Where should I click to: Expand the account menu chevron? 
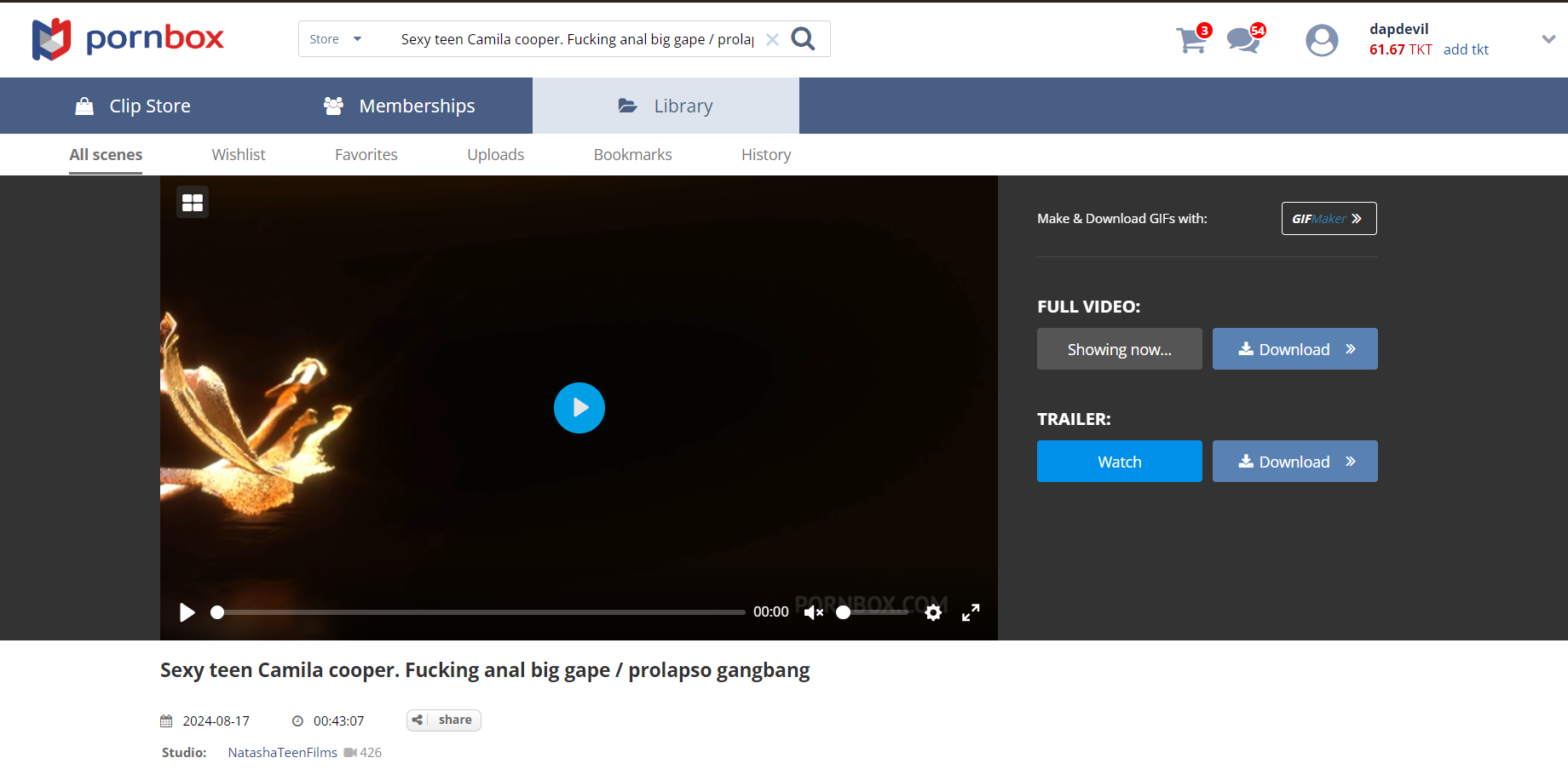[x=1548, y=39]
